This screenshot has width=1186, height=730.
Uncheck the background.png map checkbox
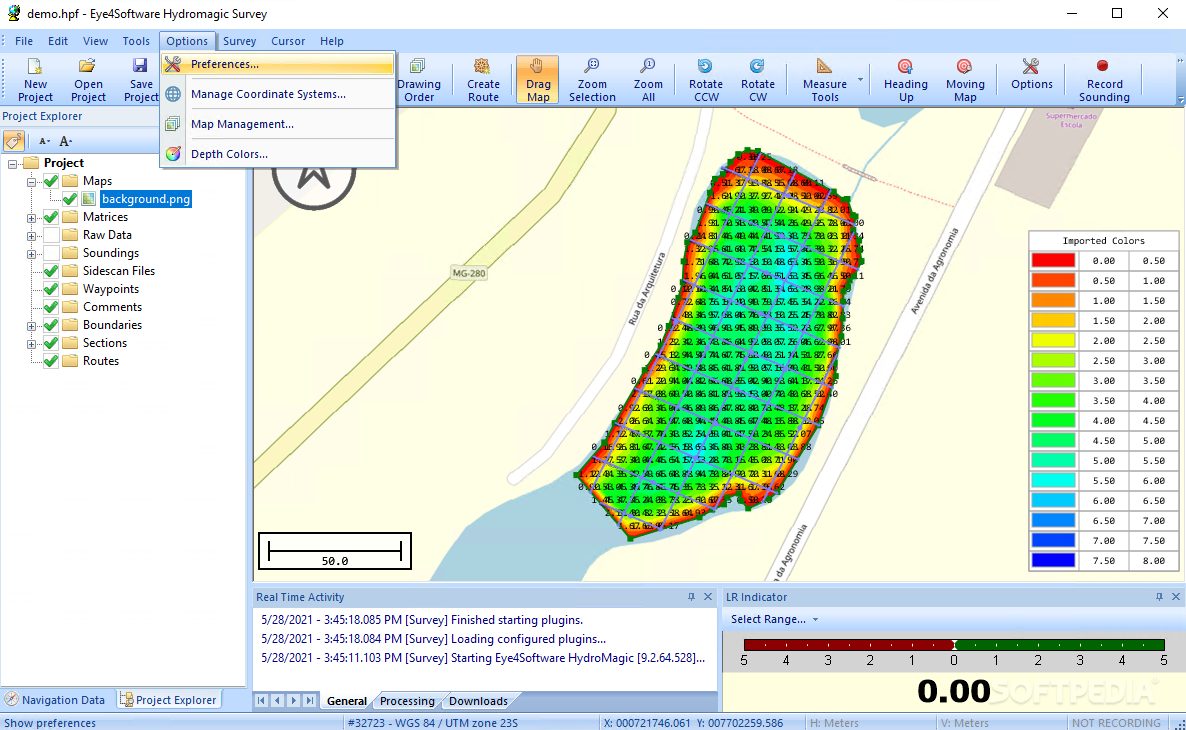coord(70,199)
